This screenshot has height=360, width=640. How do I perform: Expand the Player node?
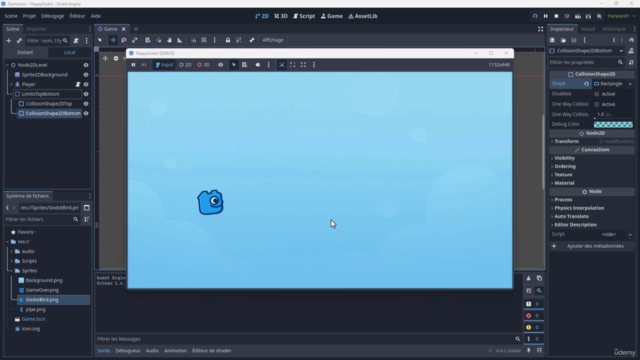(x=11, y=84)
